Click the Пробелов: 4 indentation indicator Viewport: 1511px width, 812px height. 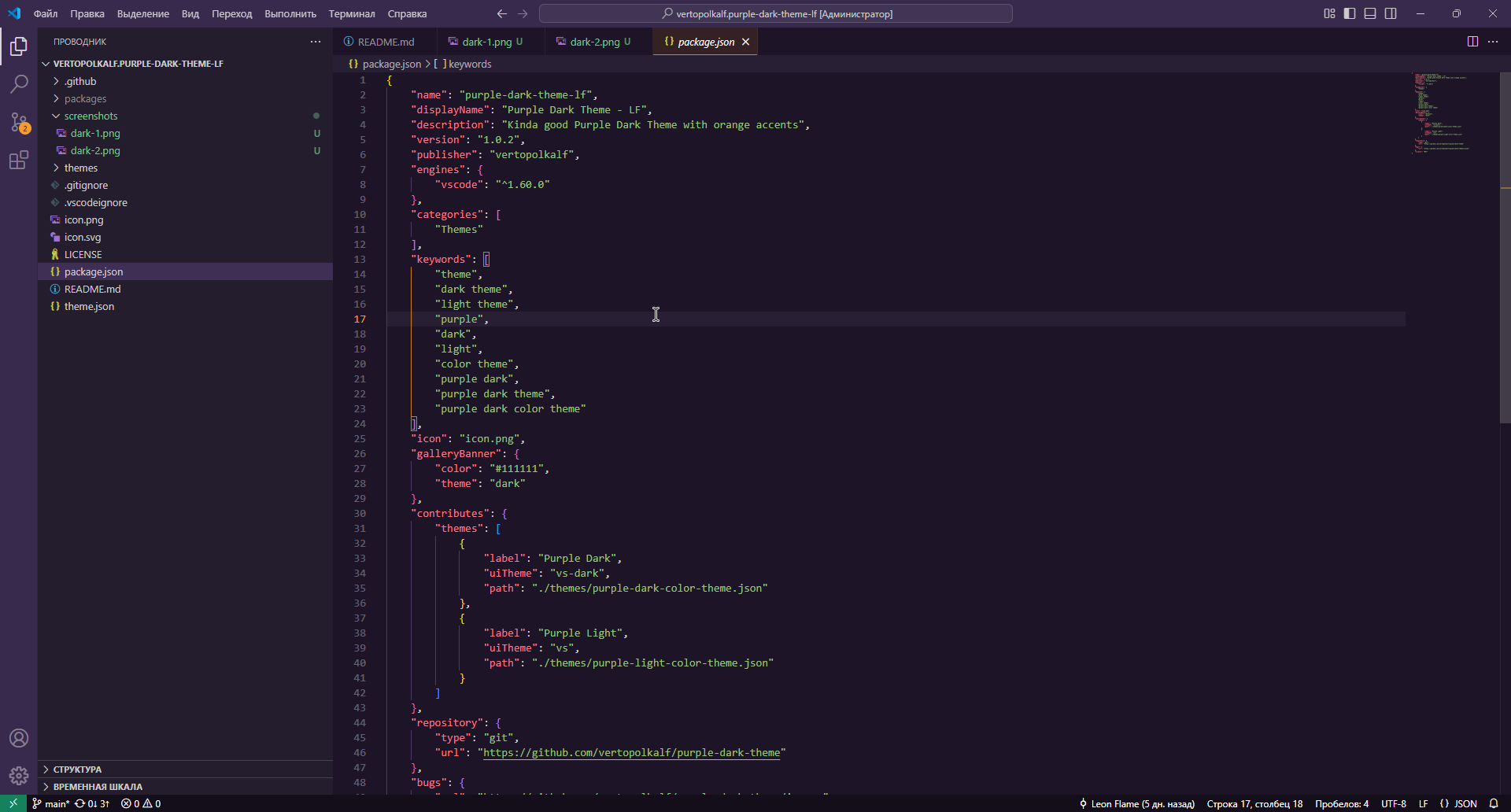point(1342,803)
